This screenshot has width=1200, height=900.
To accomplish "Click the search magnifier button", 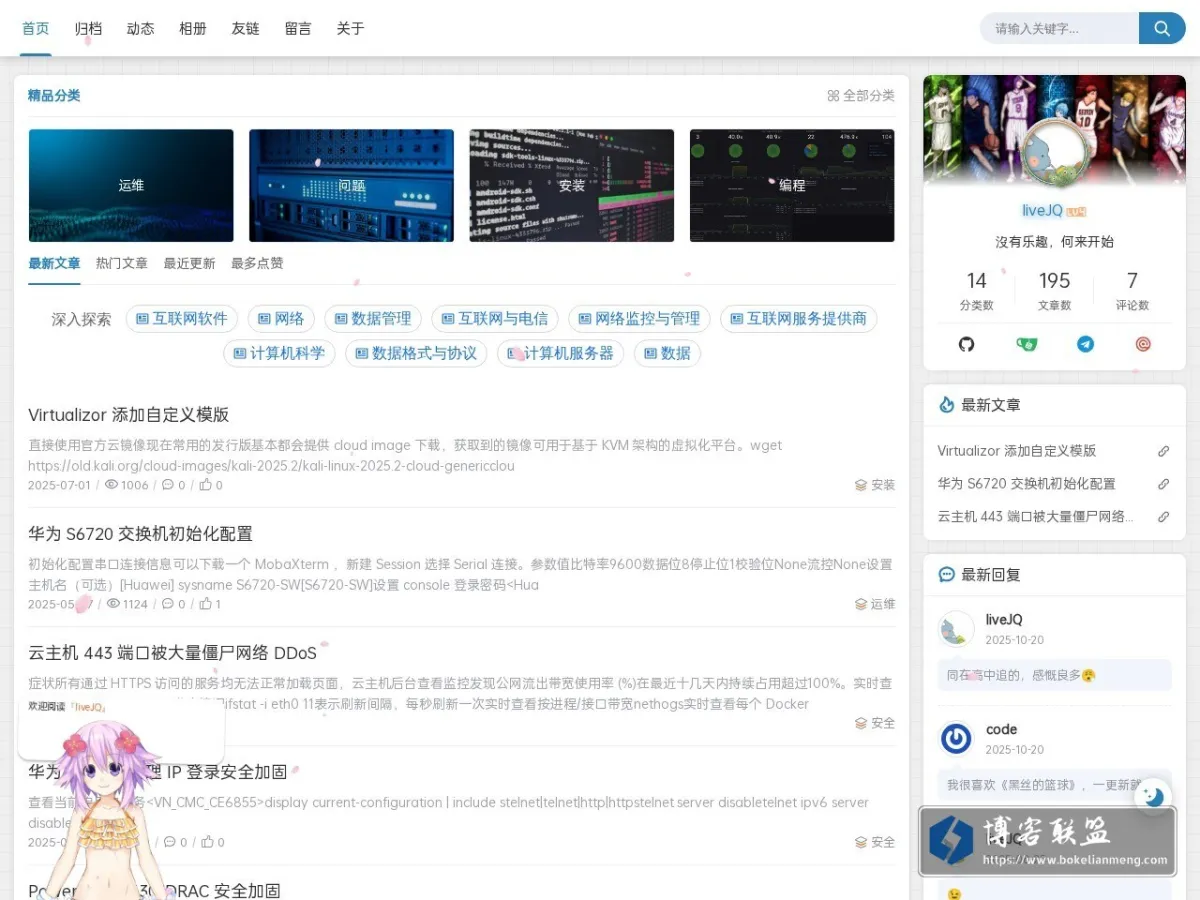I will point(1162,28).
